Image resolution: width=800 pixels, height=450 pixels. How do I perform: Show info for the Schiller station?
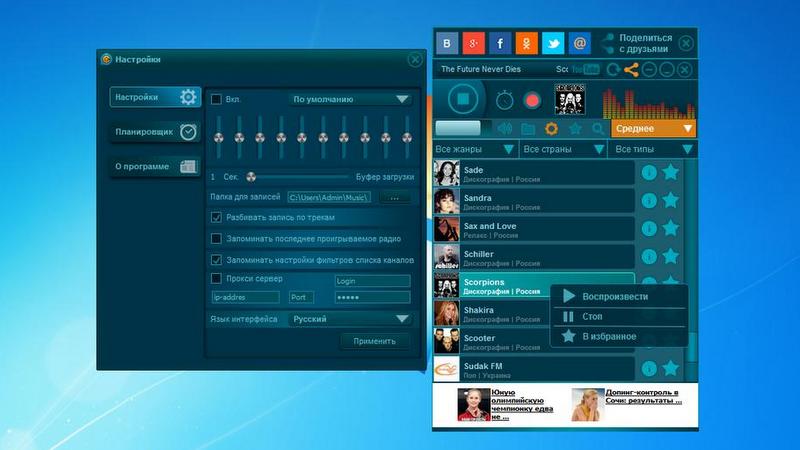pos(649,257)
